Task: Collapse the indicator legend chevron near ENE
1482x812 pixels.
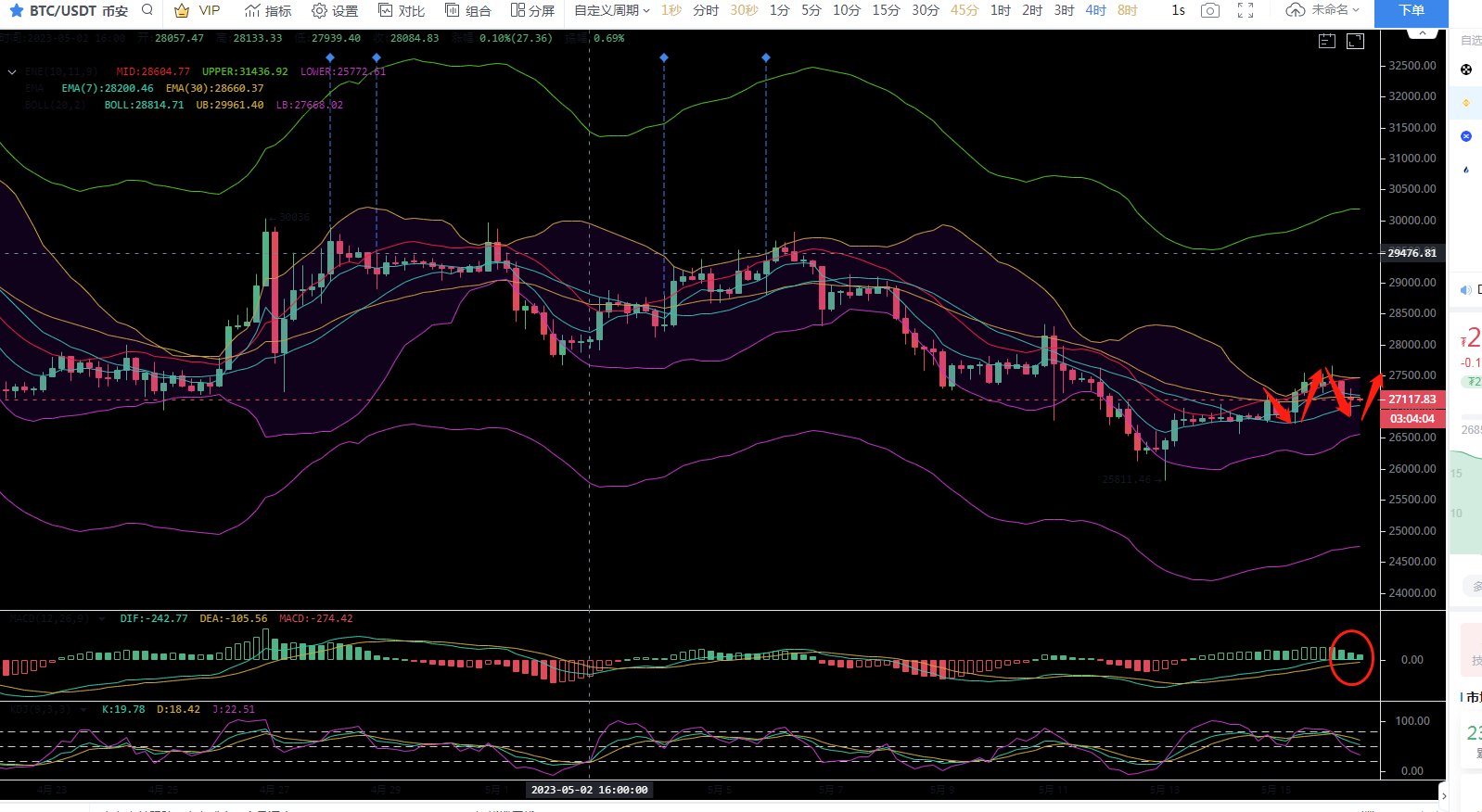Action: click(12, 72)
